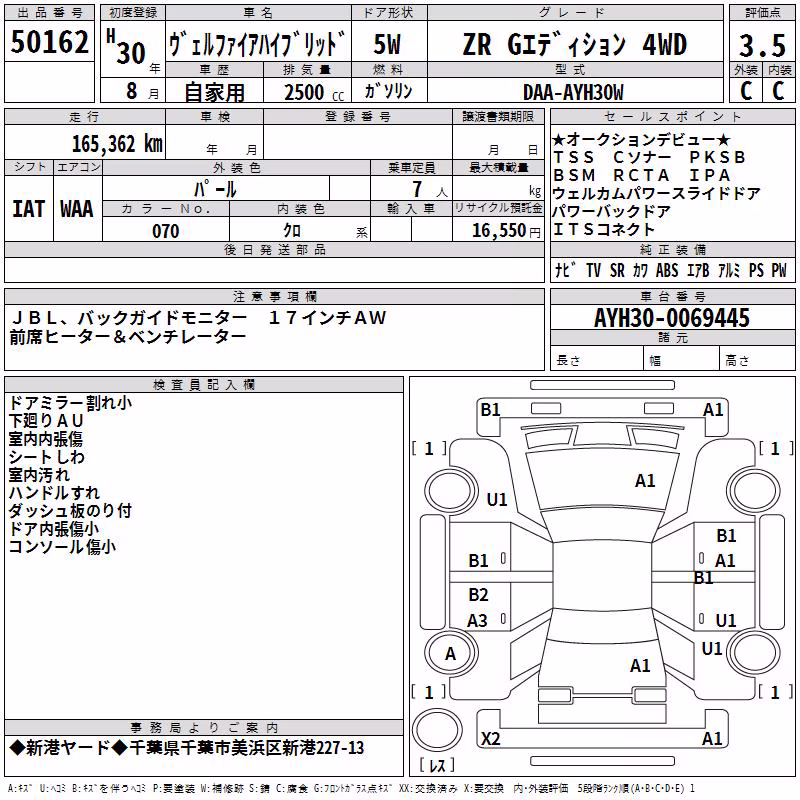Image resolution: width=800 pixels, height=800 pixels.
Task: Click the JBL、バックガイドモニター note line
Action: 198,318
